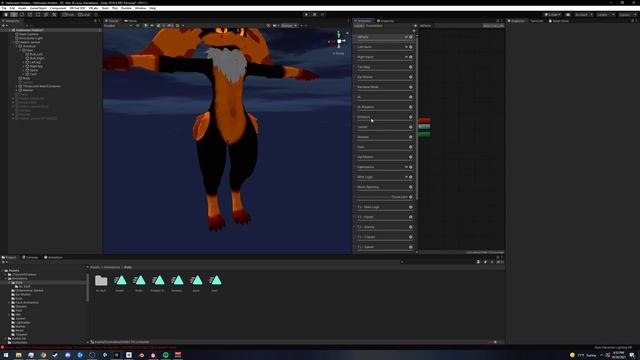The image size is (640, 360).
Task: Open the Services tab
Action: pyautogui.click(x=537, y=21)
